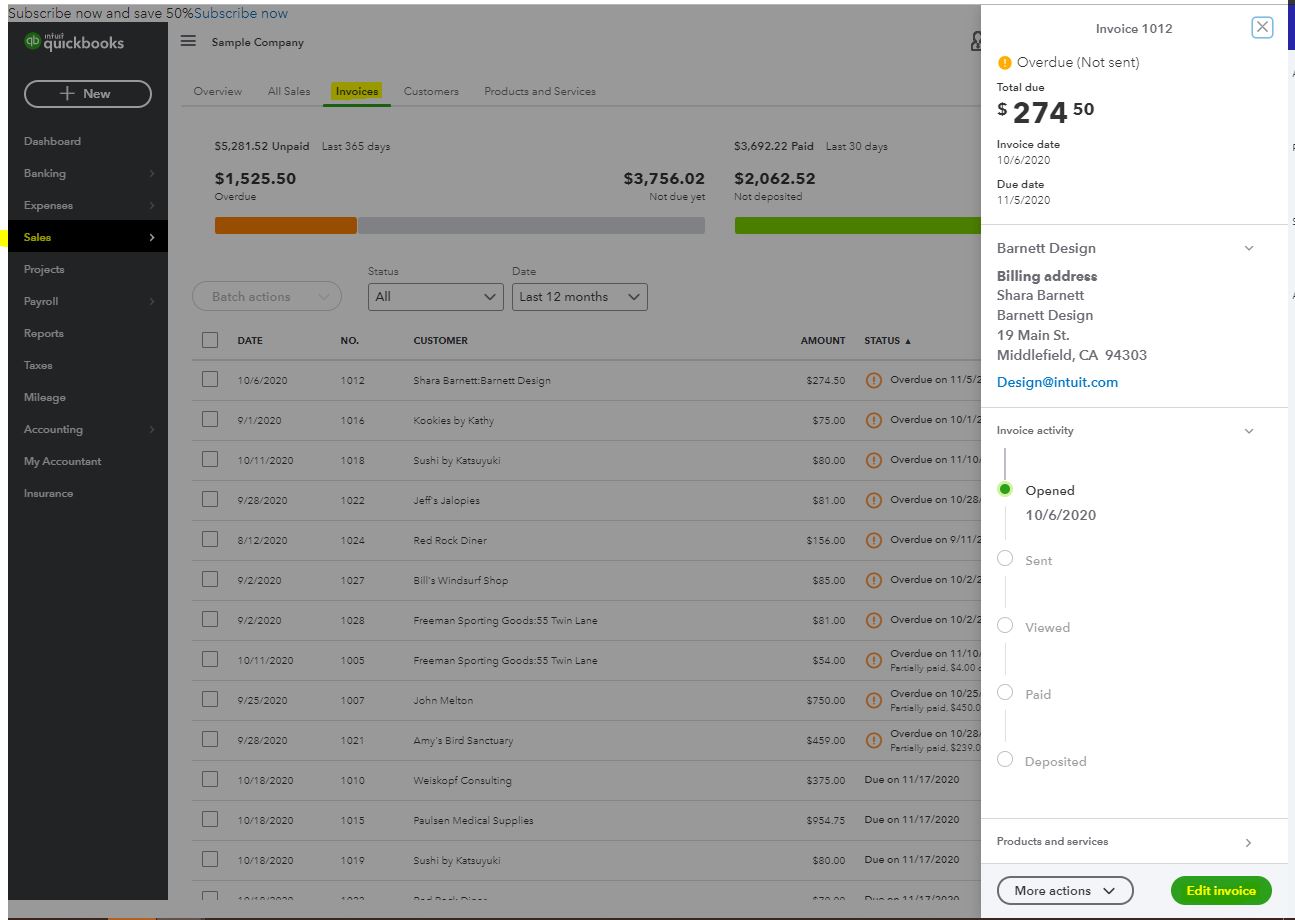
Task: Sort by the CUSTOMER column header
Action: (440, 341)
